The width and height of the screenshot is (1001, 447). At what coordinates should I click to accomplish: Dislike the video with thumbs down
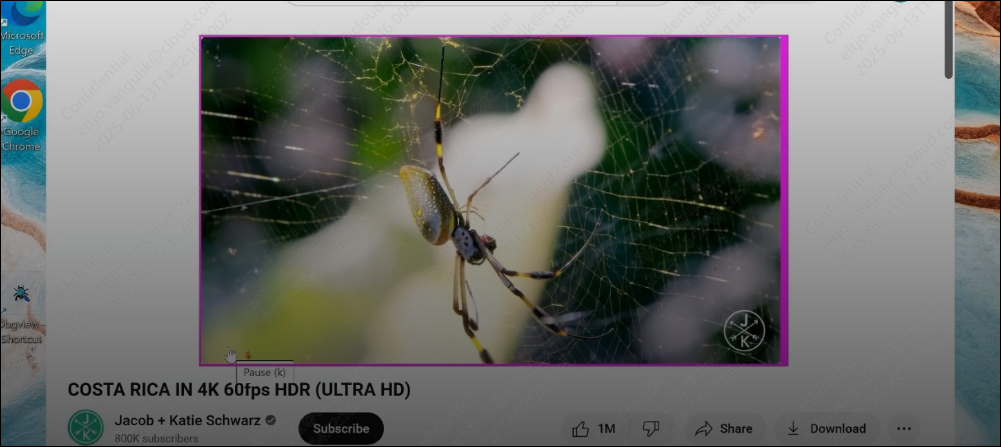point(651,428)
